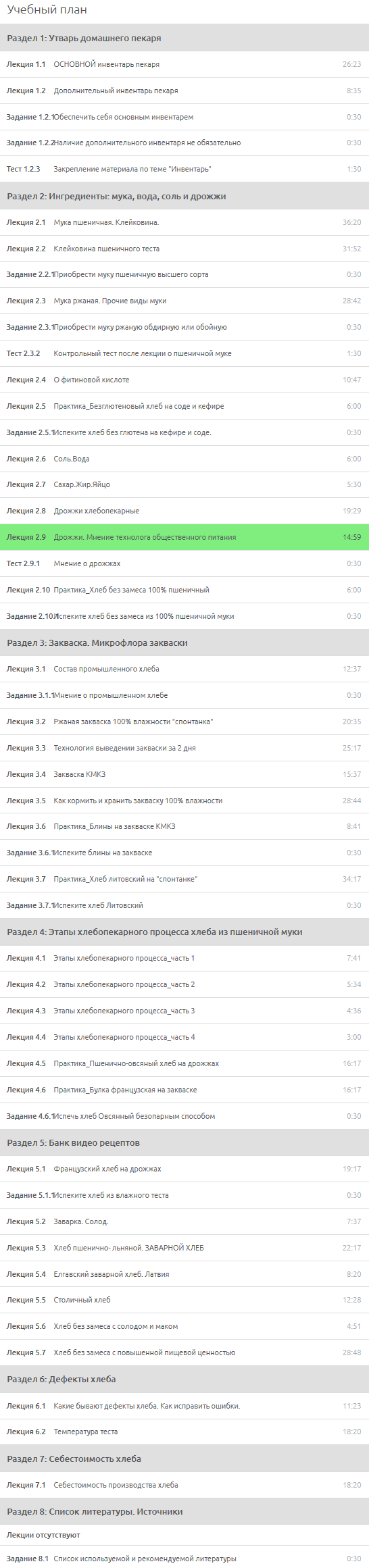Select Лекция 4.6 Булка французская на закваске
369x1568 pixels.
tap(184, 1090)
